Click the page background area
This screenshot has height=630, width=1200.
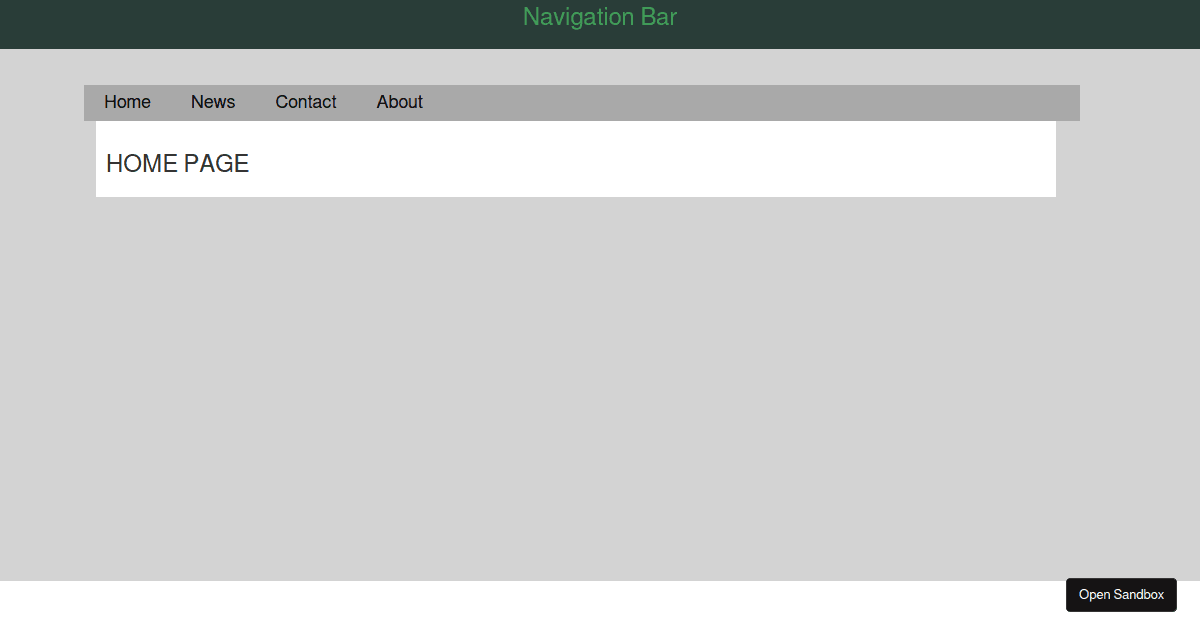coord(600,400)
